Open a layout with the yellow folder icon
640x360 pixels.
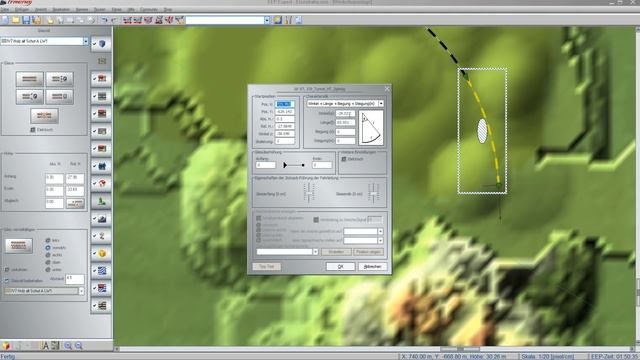[x=16, y=20]
